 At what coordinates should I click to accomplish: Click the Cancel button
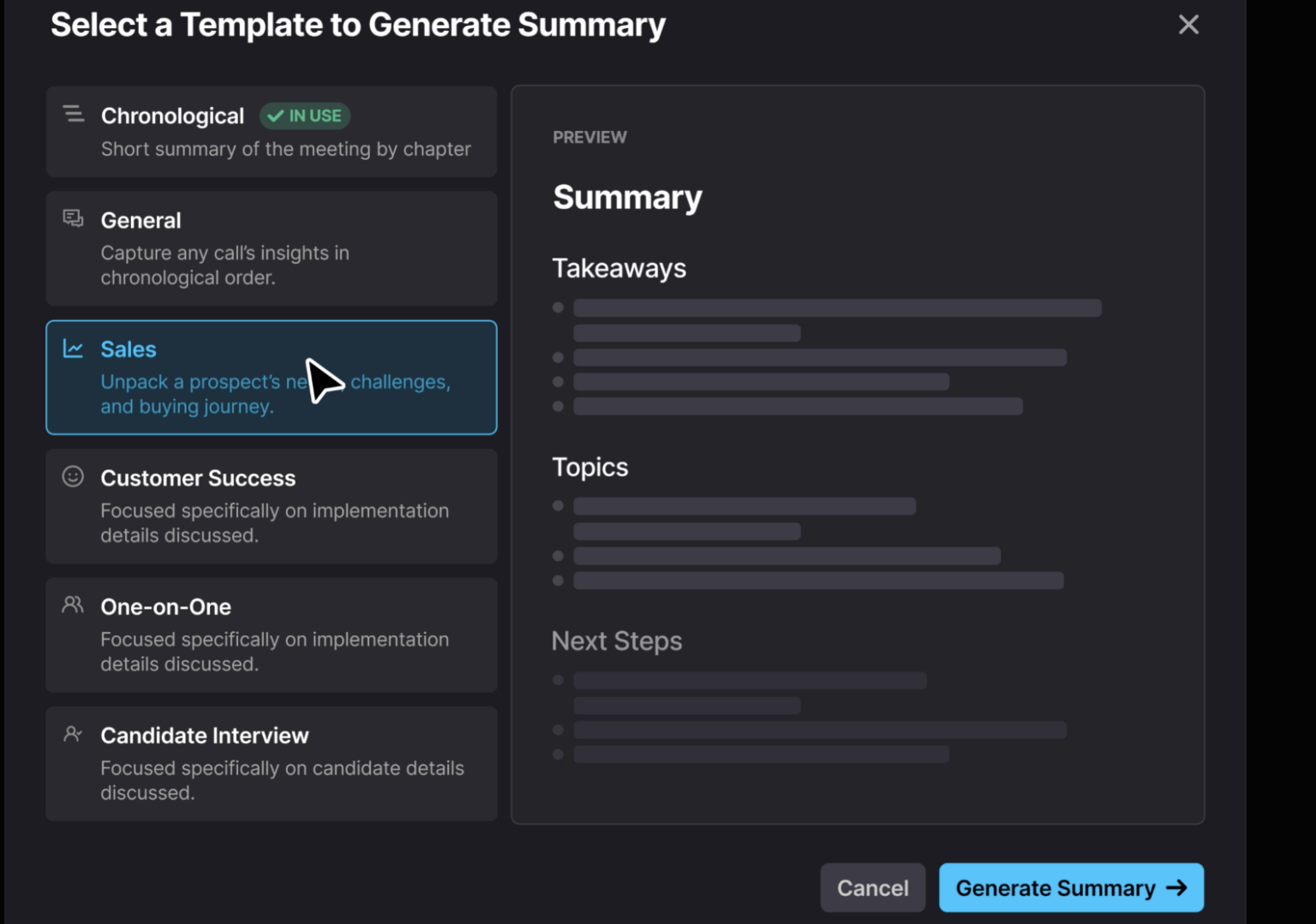(873, 888)
